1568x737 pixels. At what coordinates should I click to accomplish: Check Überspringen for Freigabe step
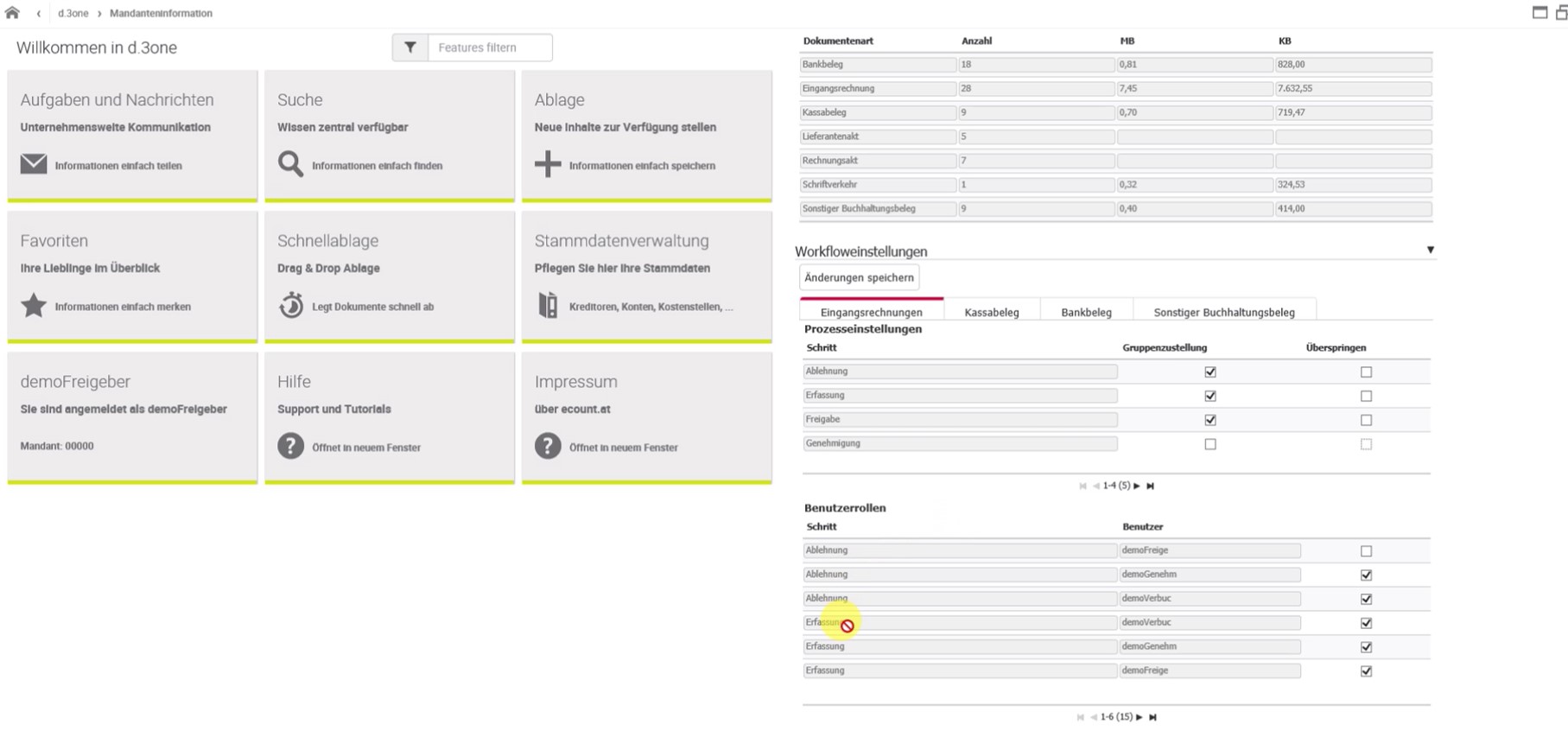1366,421
